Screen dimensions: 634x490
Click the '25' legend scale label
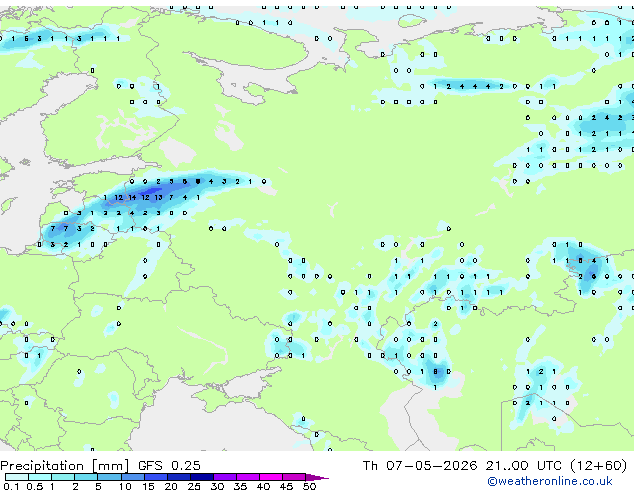point(194,486)
